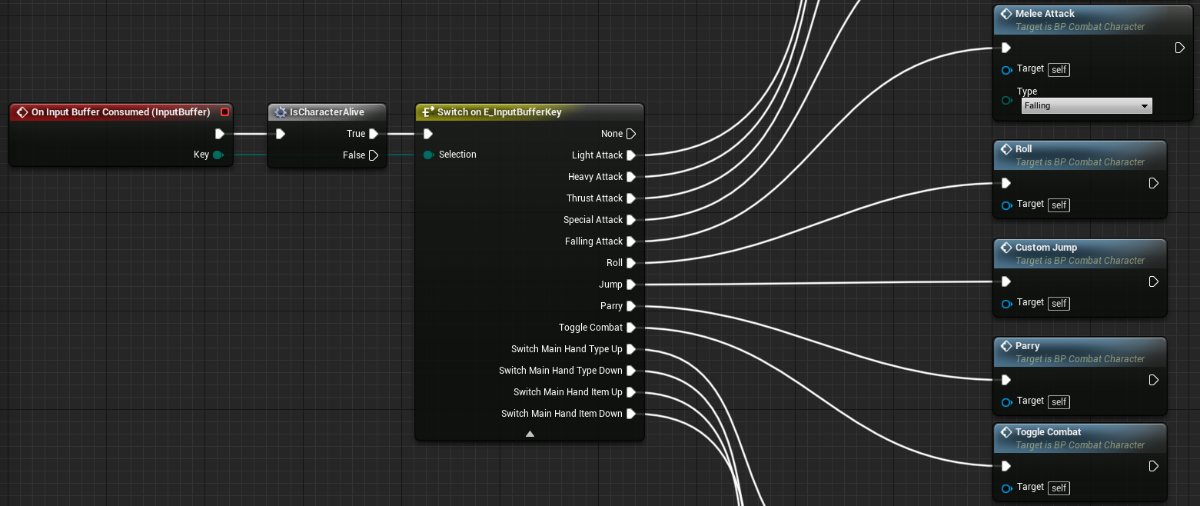Select the On Input Buffer Consumed event header
The image size is (1200, 506).
click(x=120, y=112)
